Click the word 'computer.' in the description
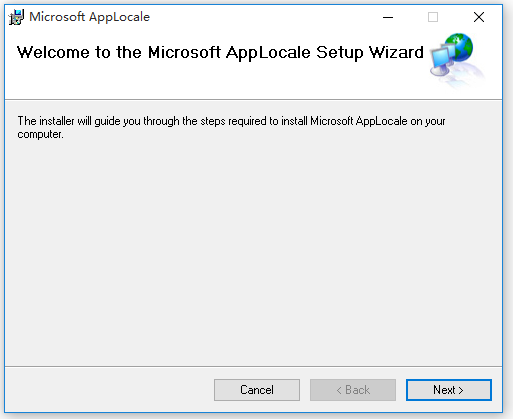This screenshot has width=513, height=419. [x=40, y=134]
